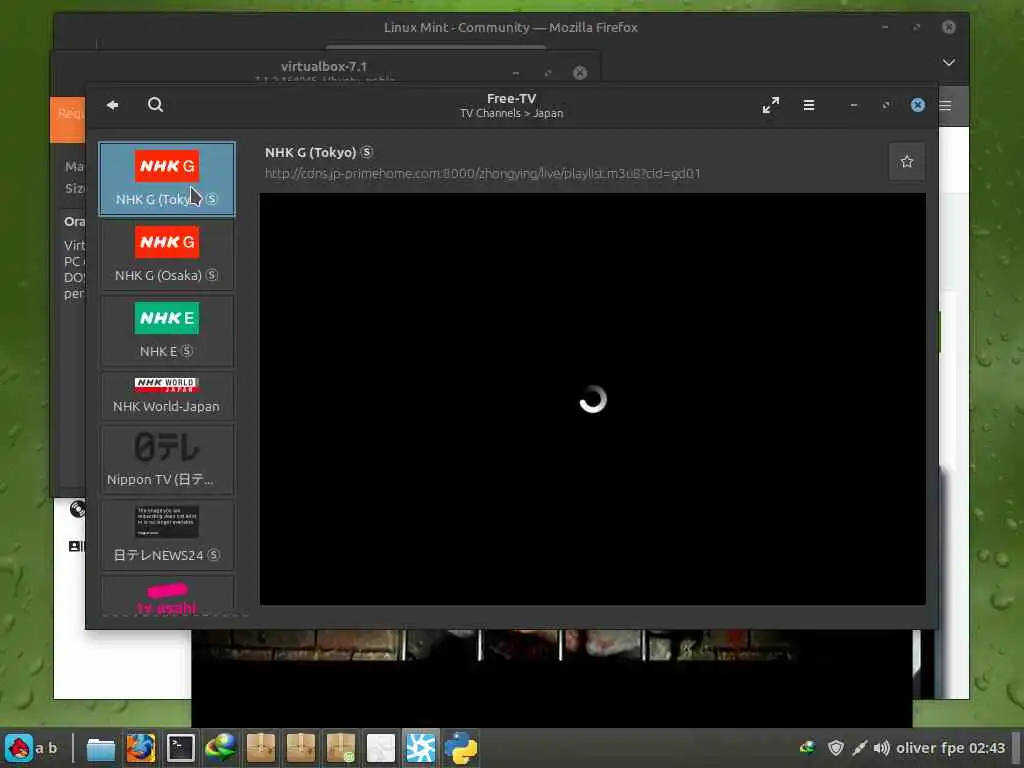Viewport: 1024px width, 768px height.
Task: Open the panel menu with the red bird icon
Action: tap(19, 748)
